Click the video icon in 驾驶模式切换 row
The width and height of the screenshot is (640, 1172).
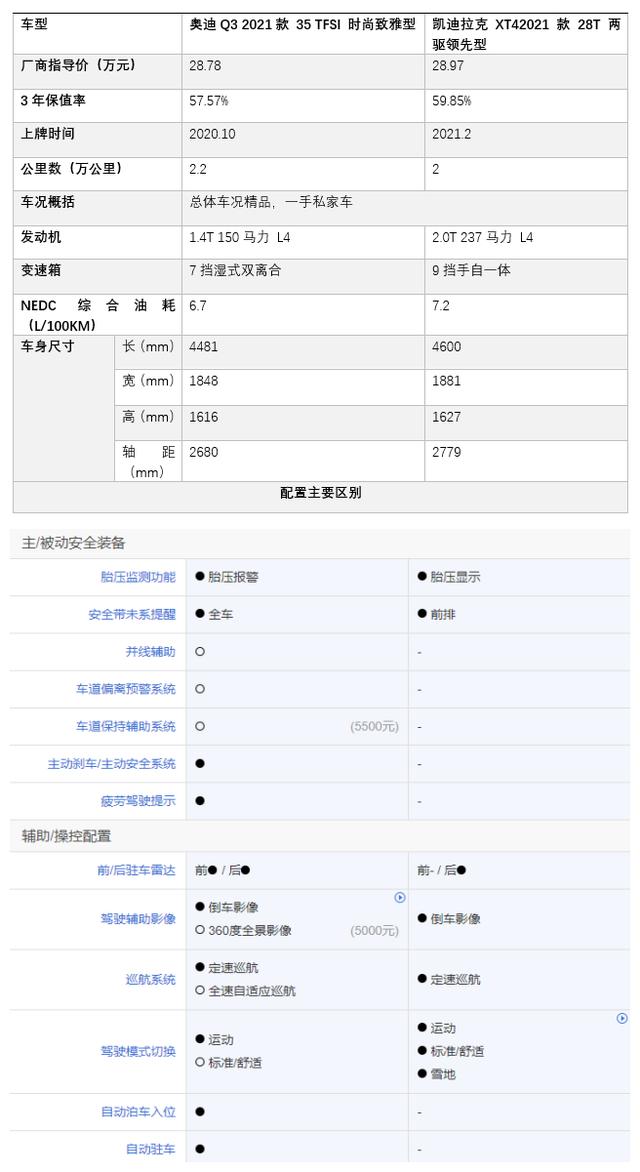[x=622, y=1018]
